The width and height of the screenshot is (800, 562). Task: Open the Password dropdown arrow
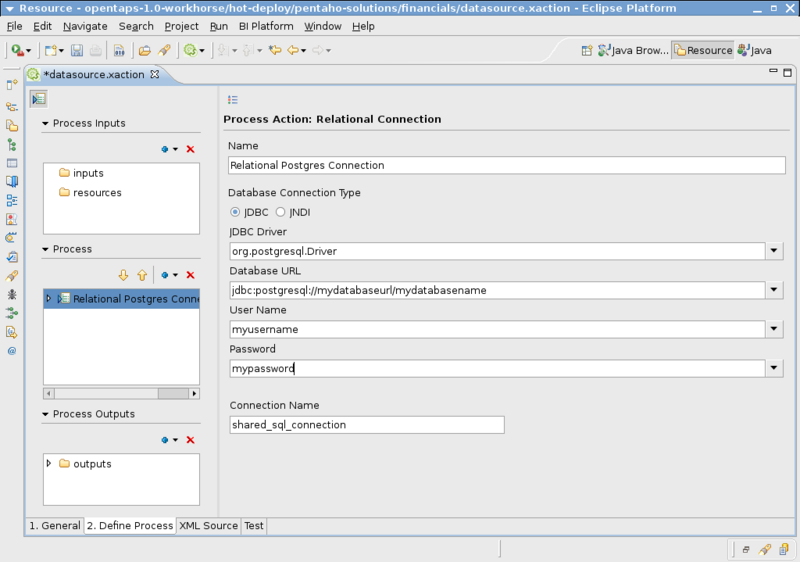coord(774,368)
